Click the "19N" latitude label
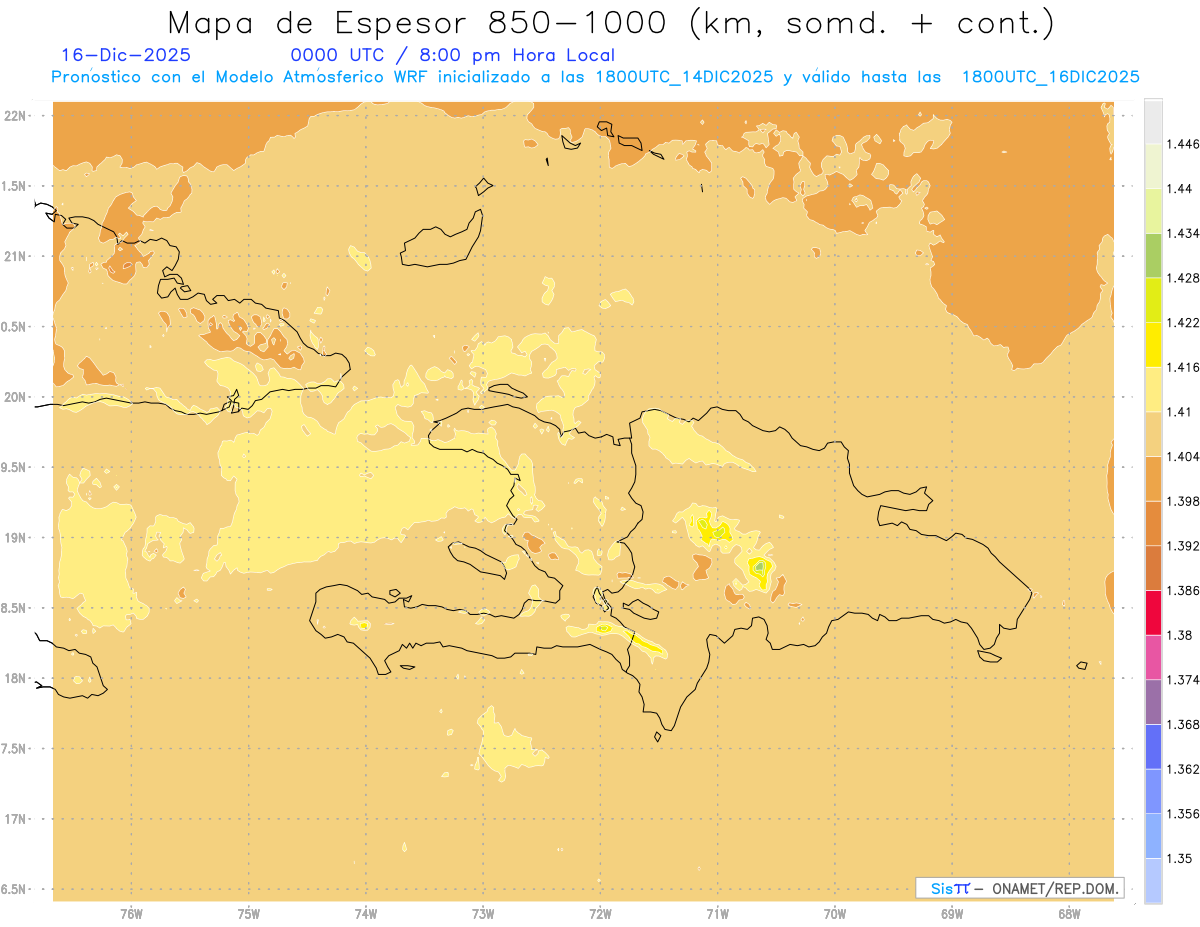 pyautogui.click(x=14, y=538)
